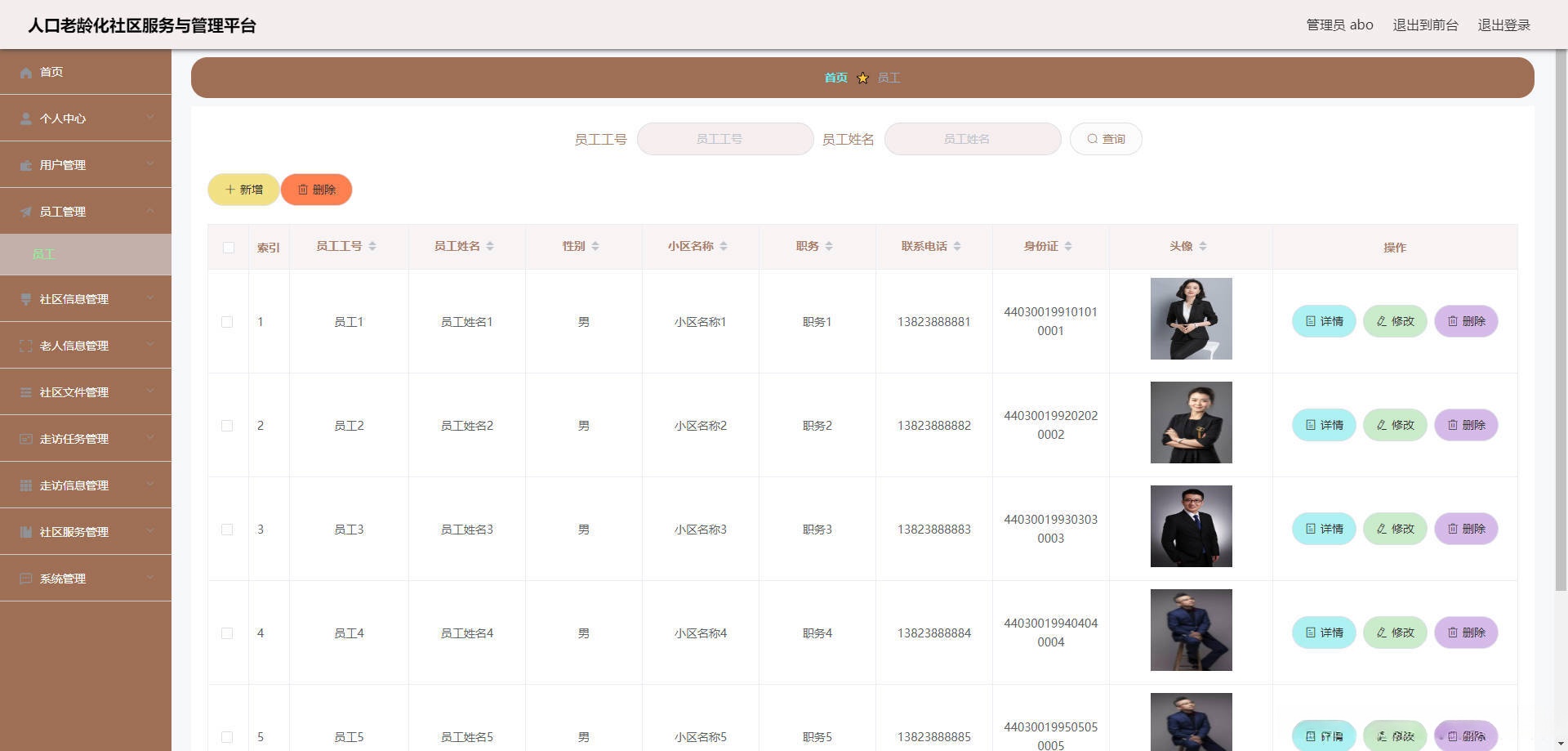Click the 社区文件管理 list icon
Viewport: 1568px width, 751px height.
pyautogui.click(x=26, y=393)
